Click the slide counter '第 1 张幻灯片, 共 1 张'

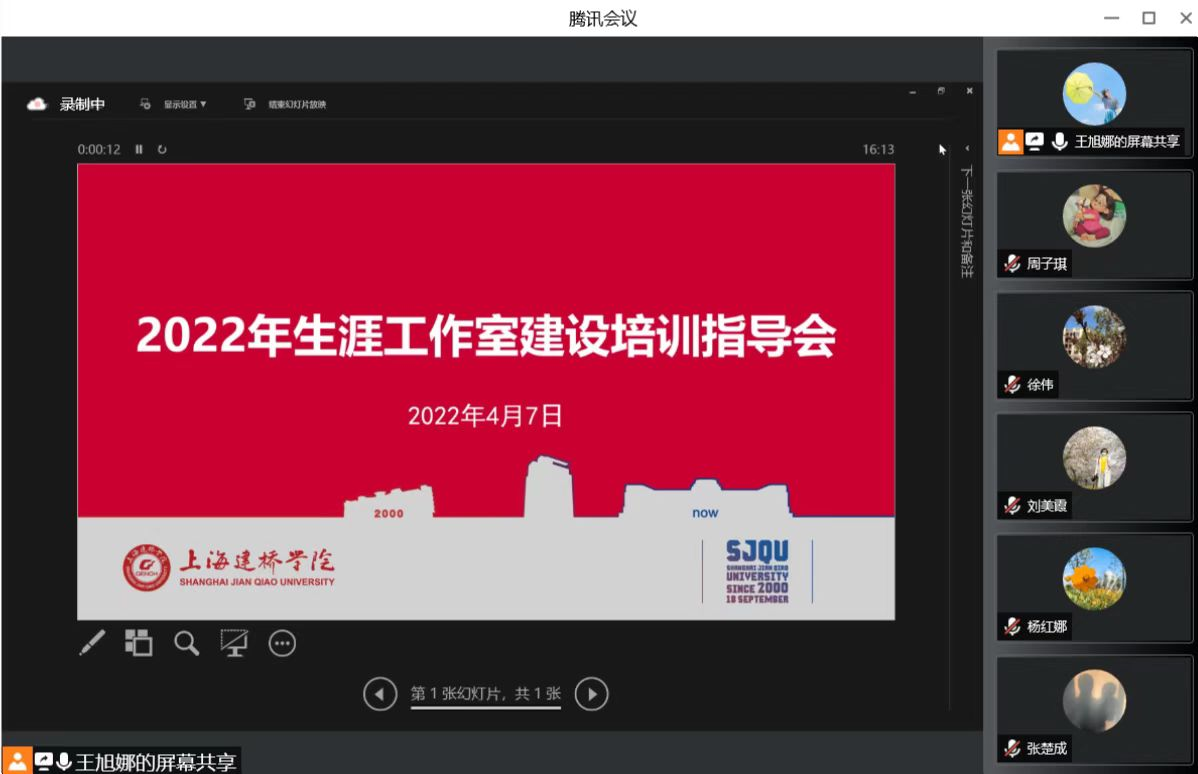486,693
